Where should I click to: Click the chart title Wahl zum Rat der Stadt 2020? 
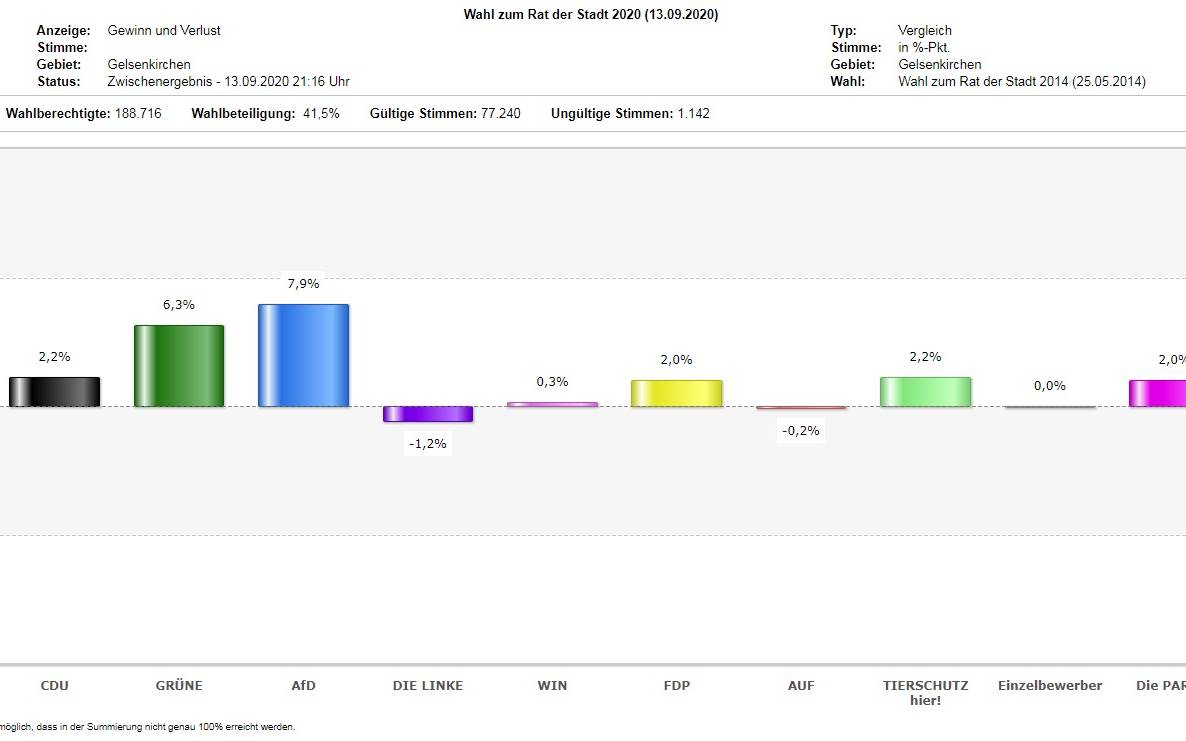click(x=591, y=14)
